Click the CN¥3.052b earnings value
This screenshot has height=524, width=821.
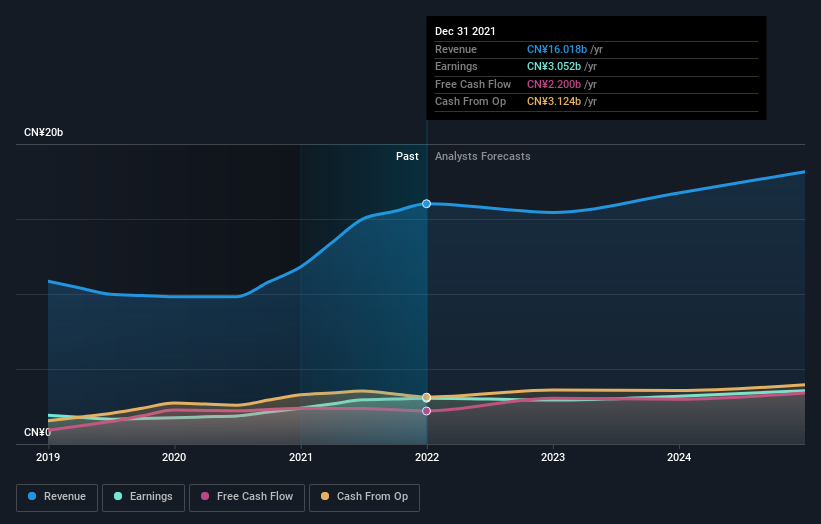coord(554,66)
